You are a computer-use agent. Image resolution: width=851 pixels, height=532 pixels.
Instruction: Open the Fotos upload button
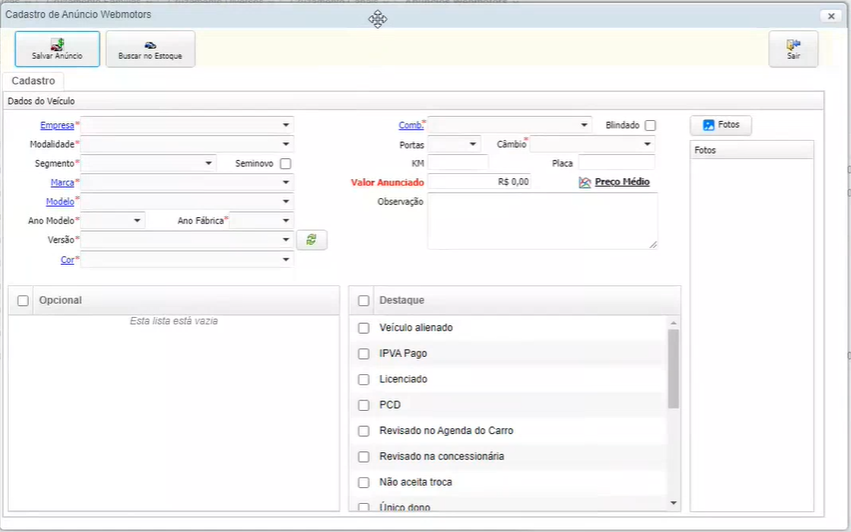pos(721,125)
